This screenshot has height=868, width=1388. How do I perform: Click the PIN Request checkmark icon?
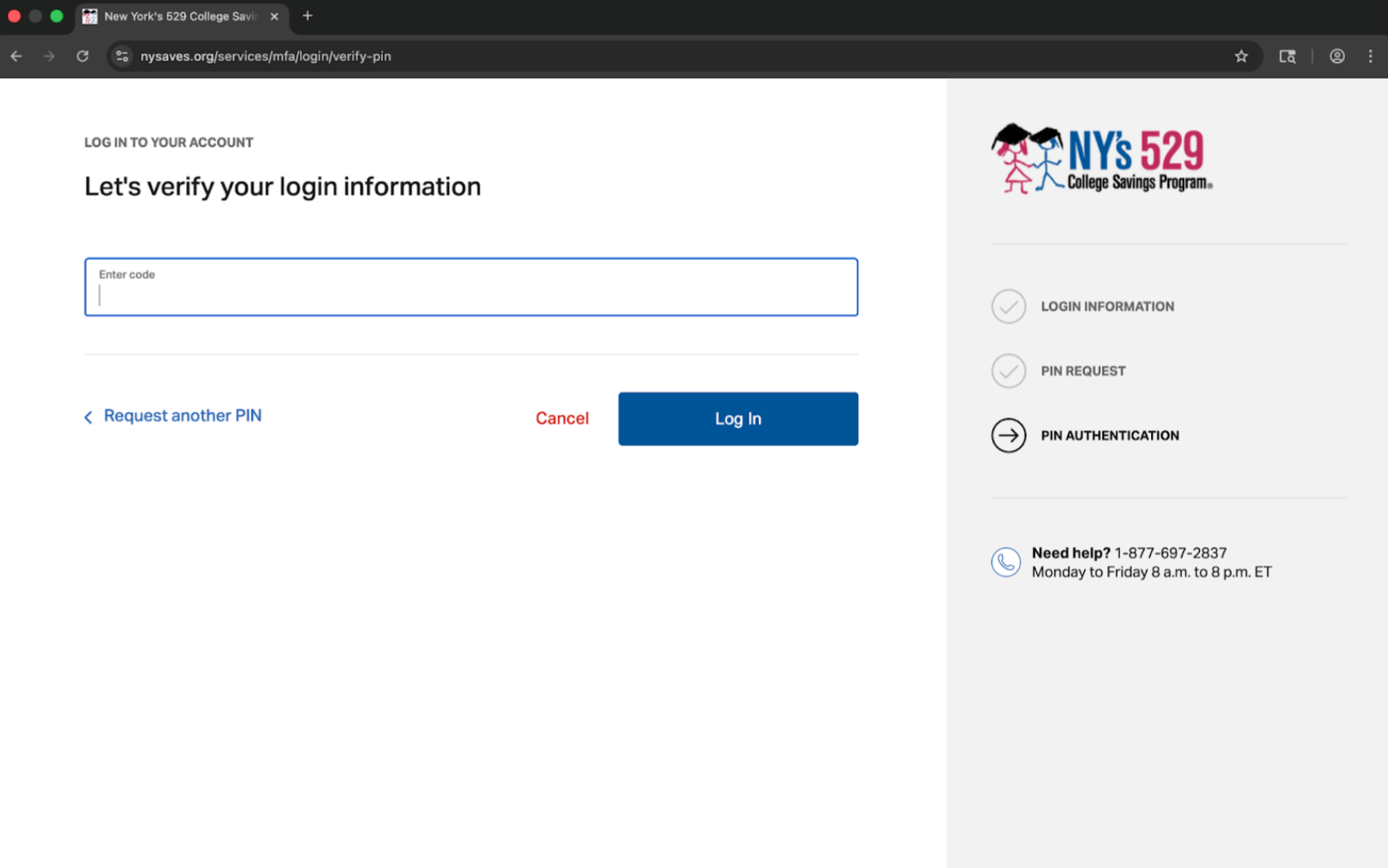point(1008,371)
